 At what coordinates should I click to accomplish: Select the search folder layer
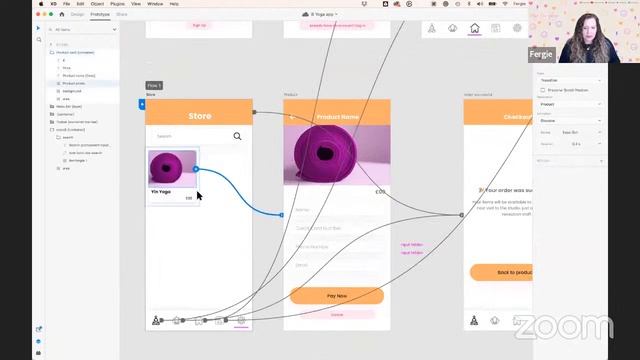tap(68, 138)
